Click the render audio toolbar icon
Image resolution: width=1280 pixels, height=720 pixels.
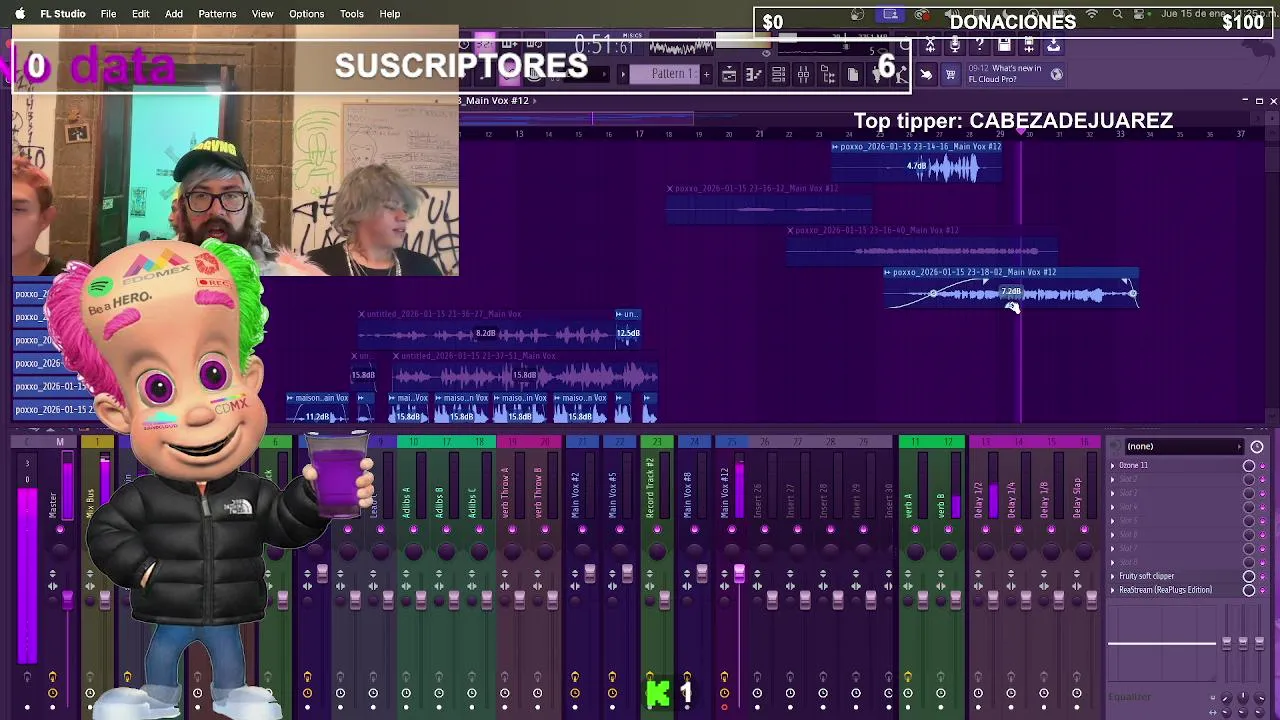point(1029,45)
